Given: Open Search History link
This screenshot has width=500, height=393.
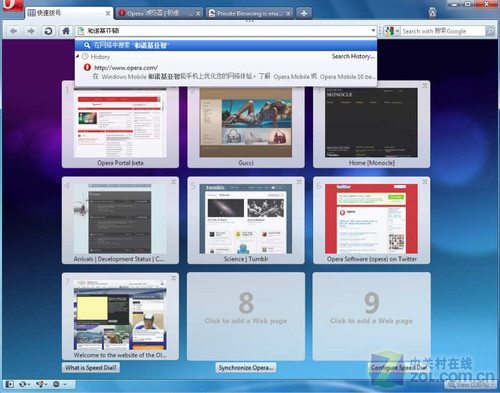Looking at the screenshot, I should pos(353,56).
